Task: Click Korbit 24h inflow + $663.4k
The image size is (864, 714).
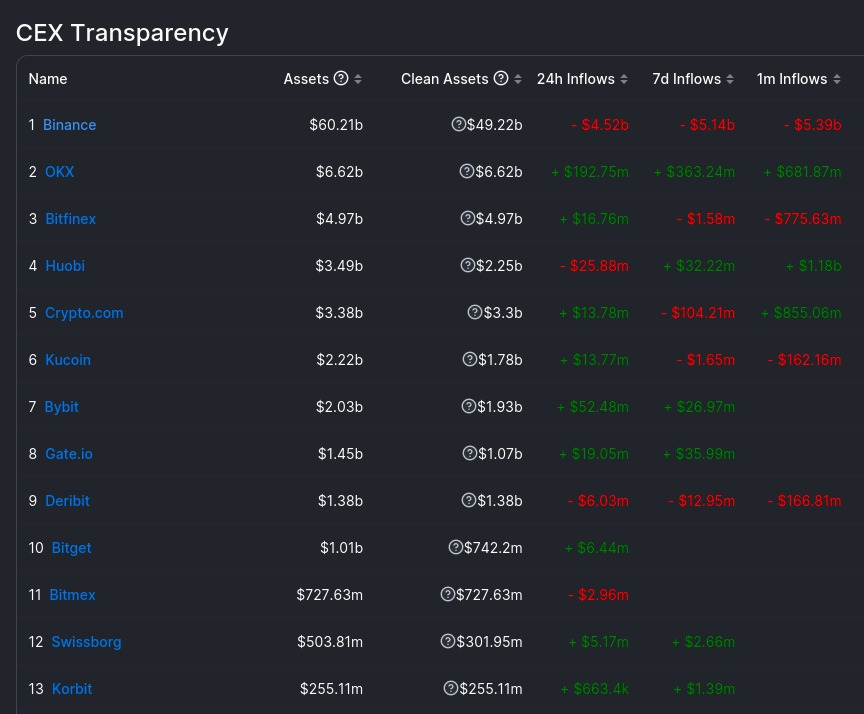Action: [x=595, y=689]
